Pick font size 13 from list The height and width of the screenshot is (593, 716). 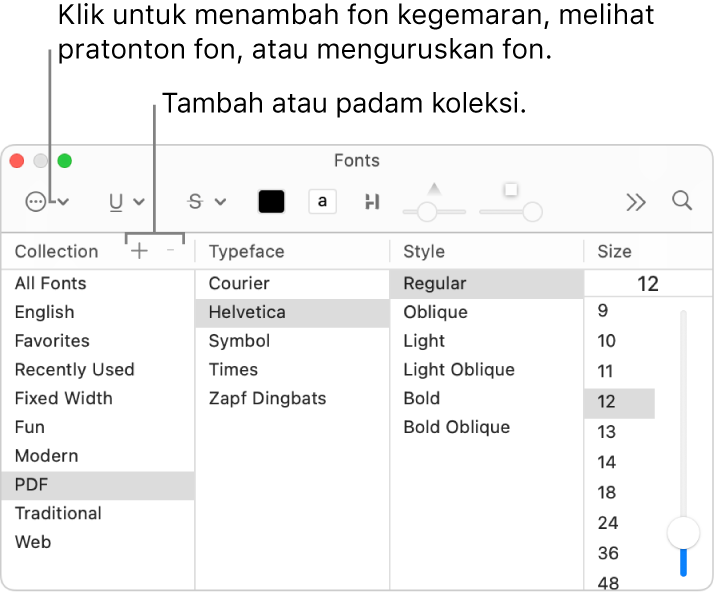click(620, 432)
